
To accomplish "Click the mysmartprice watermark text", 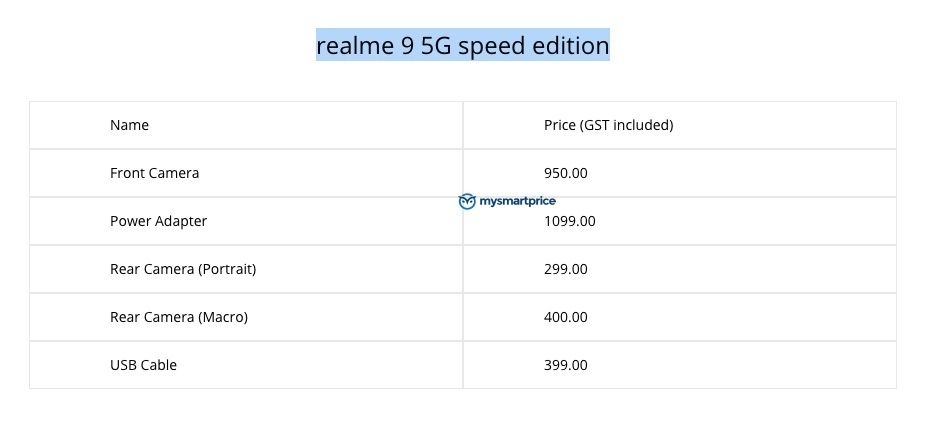I will [x=517, y=201].
